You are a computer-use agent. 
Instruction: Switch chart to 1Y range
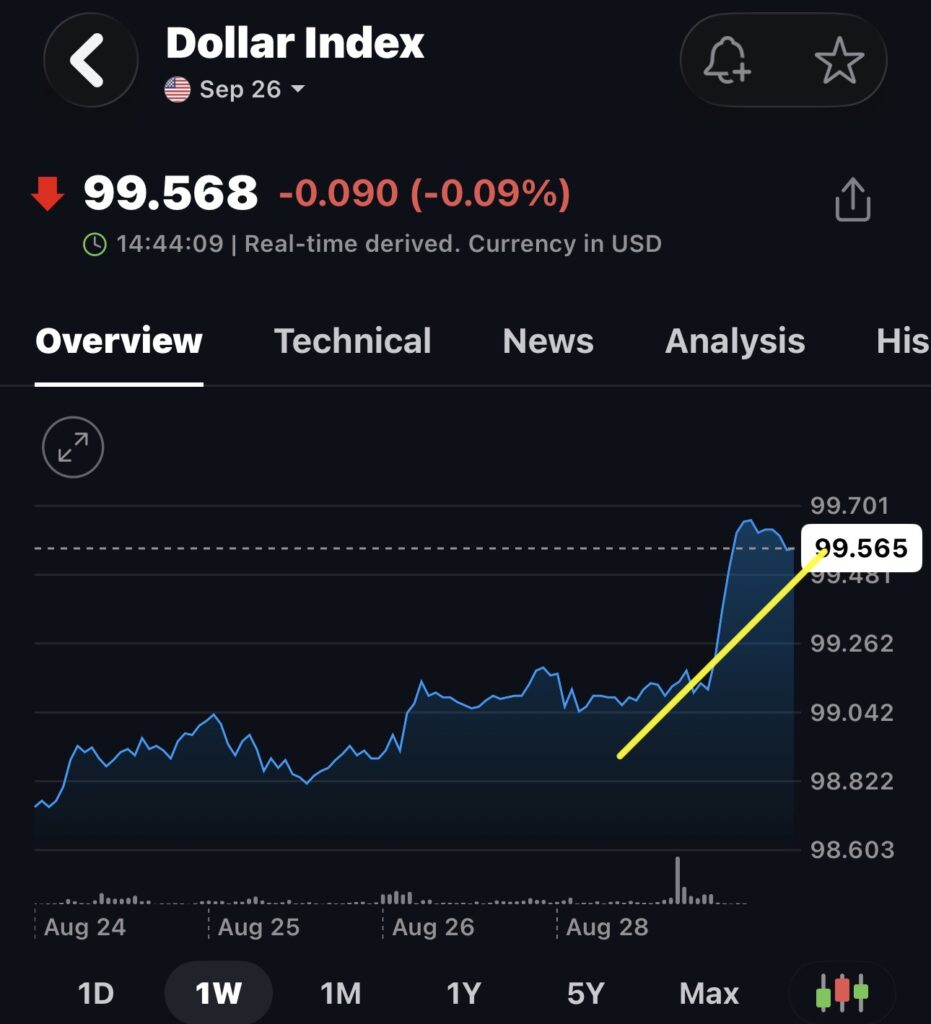(x=464, y=993)
